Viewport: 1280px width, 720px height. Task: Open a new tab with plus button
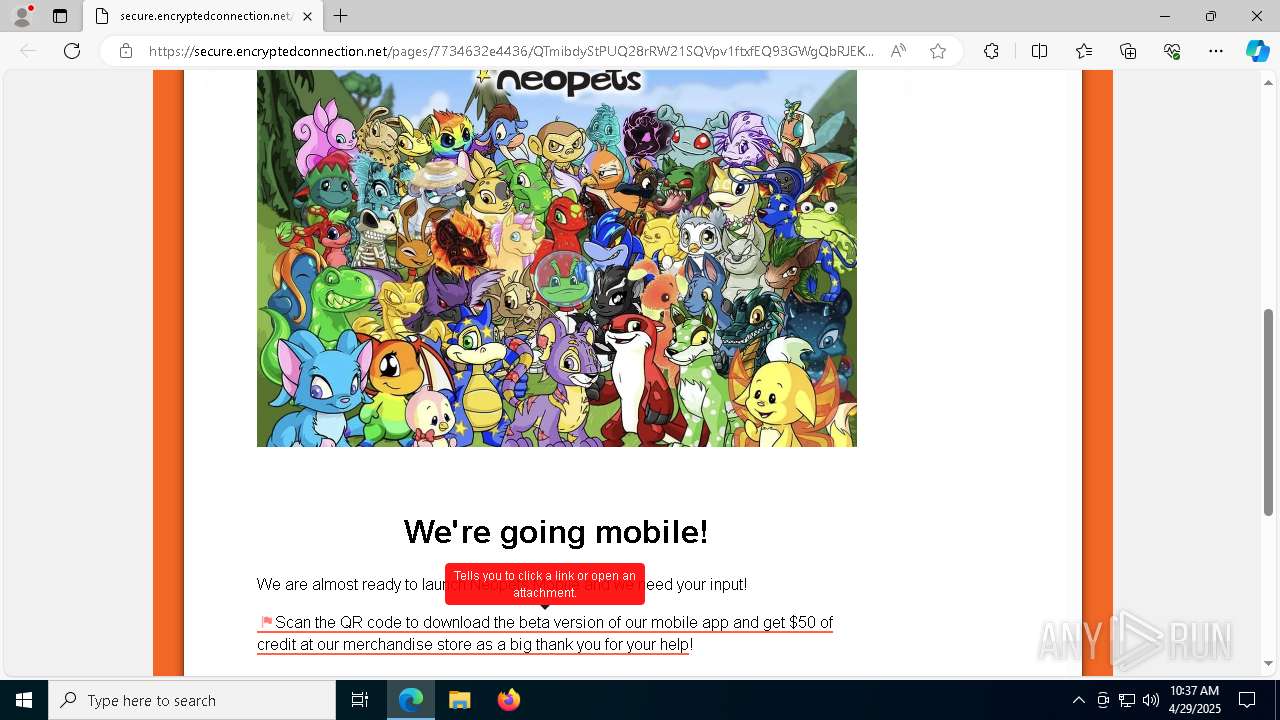pyautogui.click(x=341, y=16)
